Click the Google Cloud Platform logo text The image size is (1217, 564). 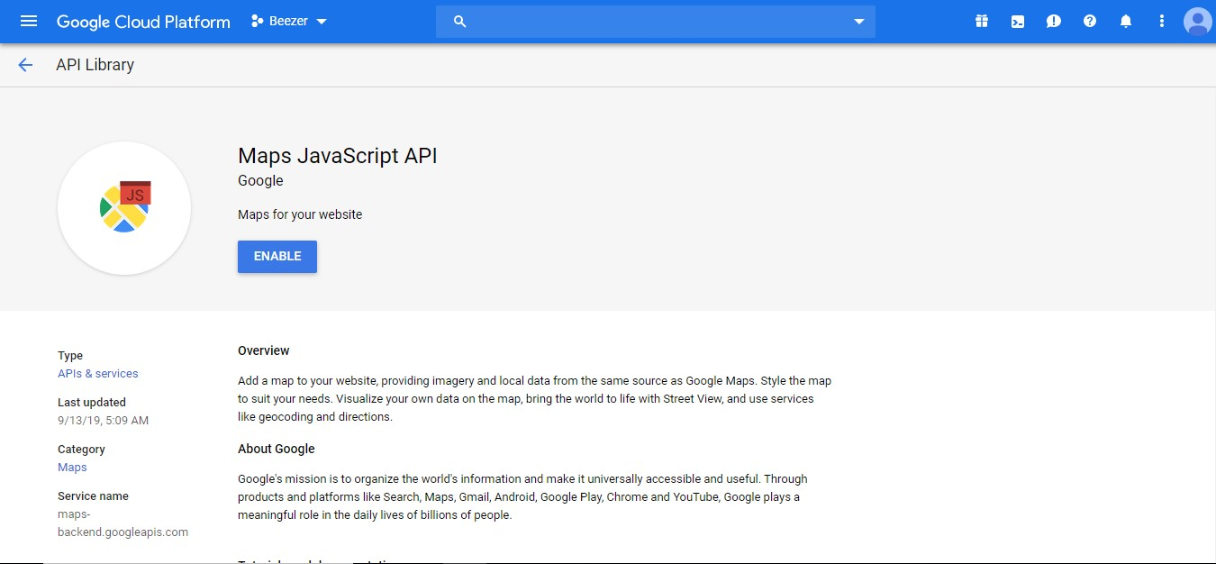click(x=143, y=21)
